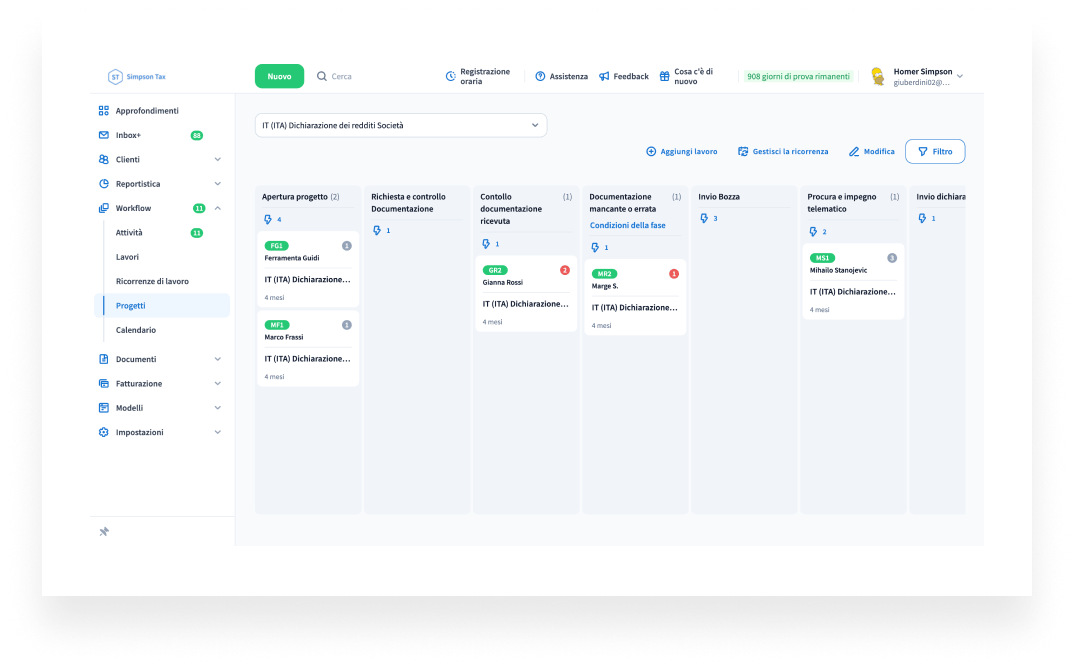Click automation bolt icon in Invio Bozza

point(704,219)
